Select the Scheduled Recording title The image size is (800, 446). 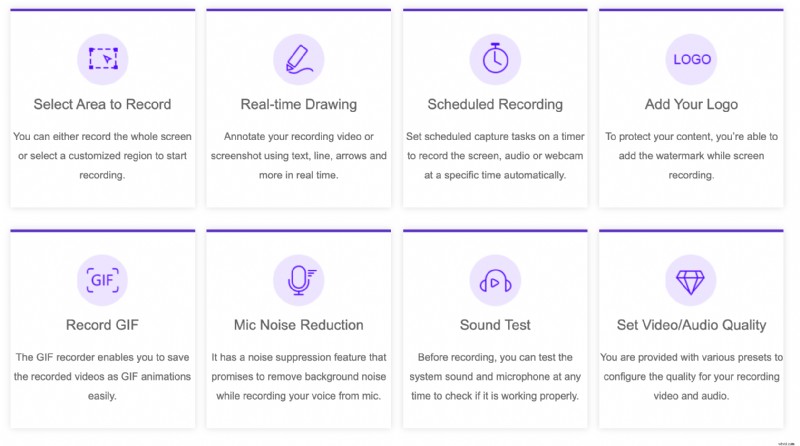[x=495, y=104]
